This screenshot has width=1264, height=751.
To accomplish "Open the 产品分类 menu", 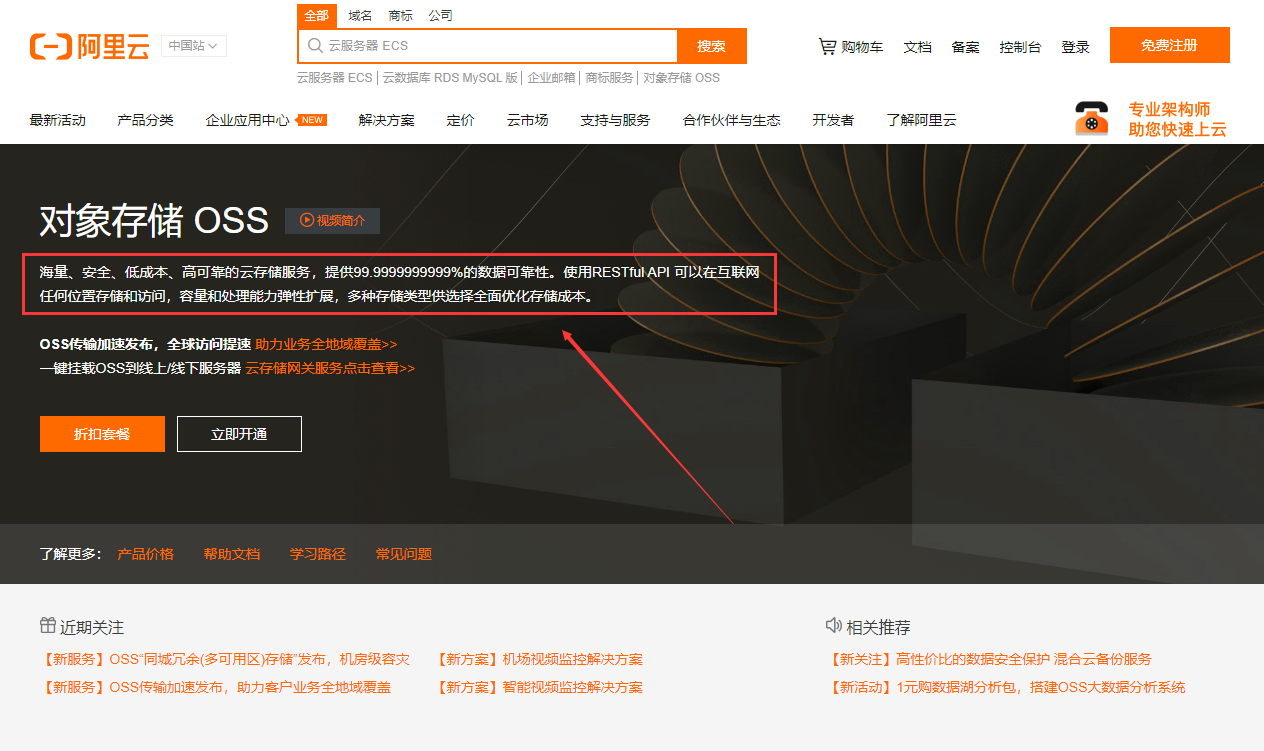I will [145, 120].
